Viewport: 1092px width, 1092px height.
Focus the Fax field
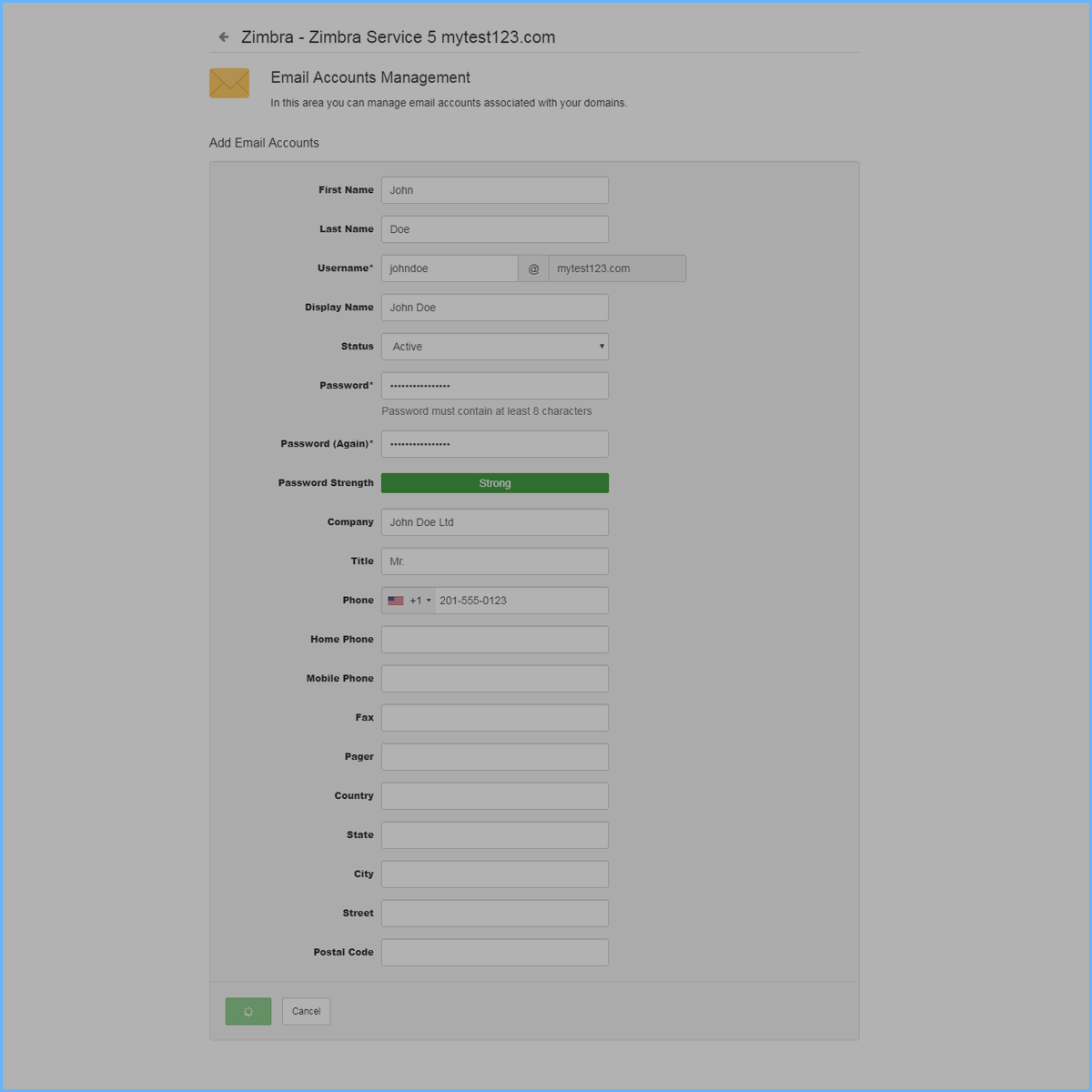[495, 718]
